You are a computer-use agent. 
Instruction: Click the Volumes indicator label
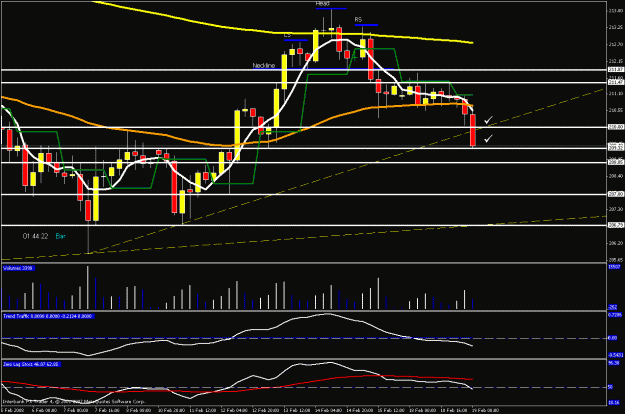pyautogui.click(x=18, y=268)
